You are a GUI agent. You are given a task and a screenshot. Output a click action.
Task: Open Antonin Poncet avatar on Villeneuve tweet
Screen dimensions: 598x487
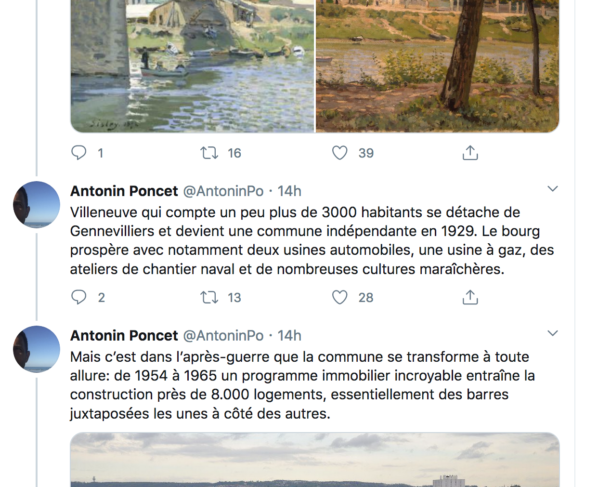37,204
